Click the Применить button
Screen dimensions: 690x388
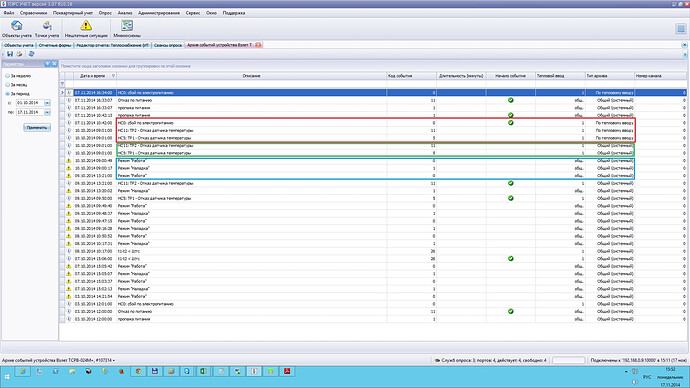point(37,128)
